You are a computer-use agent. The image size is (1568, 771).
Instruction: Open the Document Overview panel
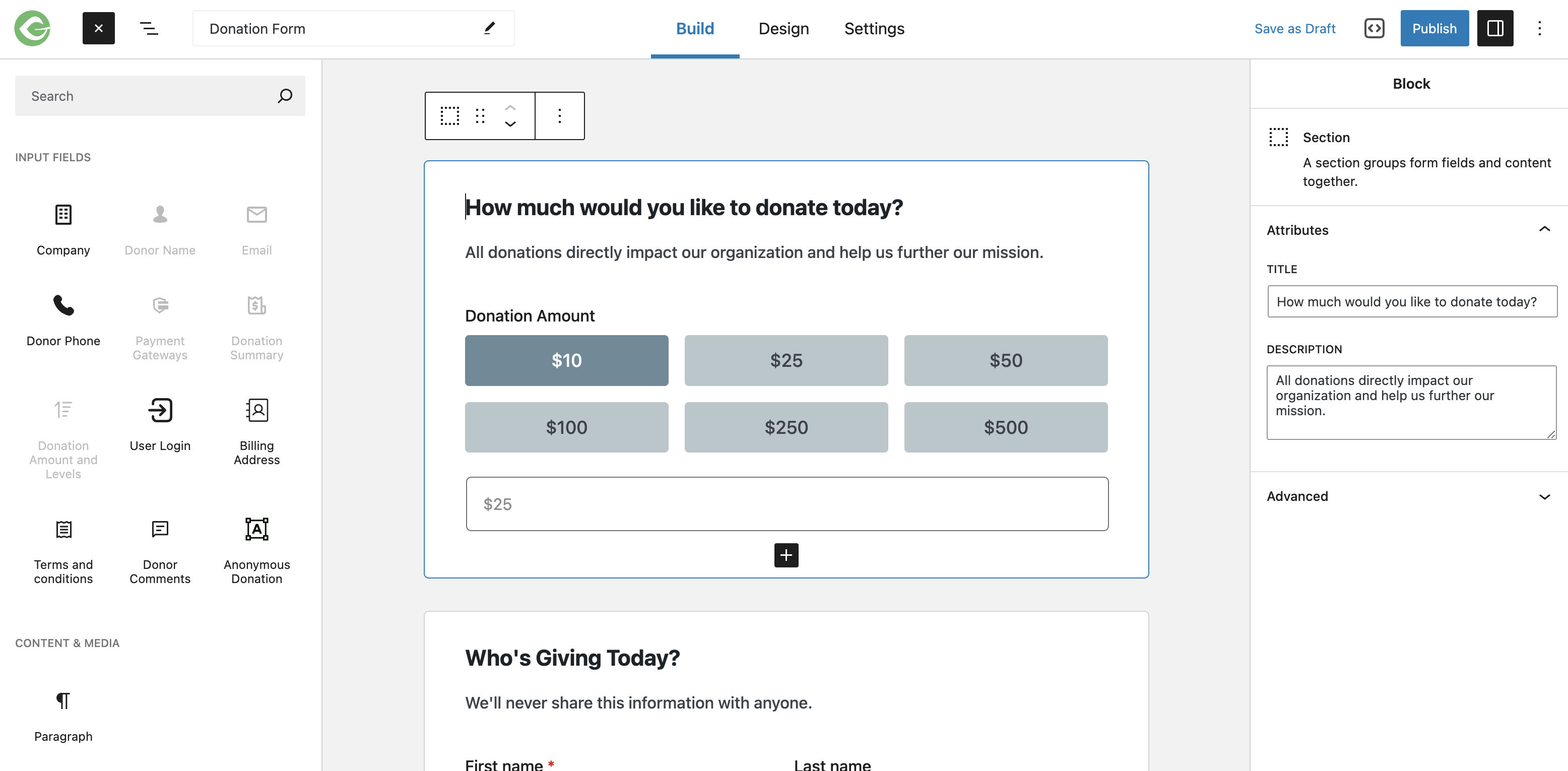coord(148,28)
